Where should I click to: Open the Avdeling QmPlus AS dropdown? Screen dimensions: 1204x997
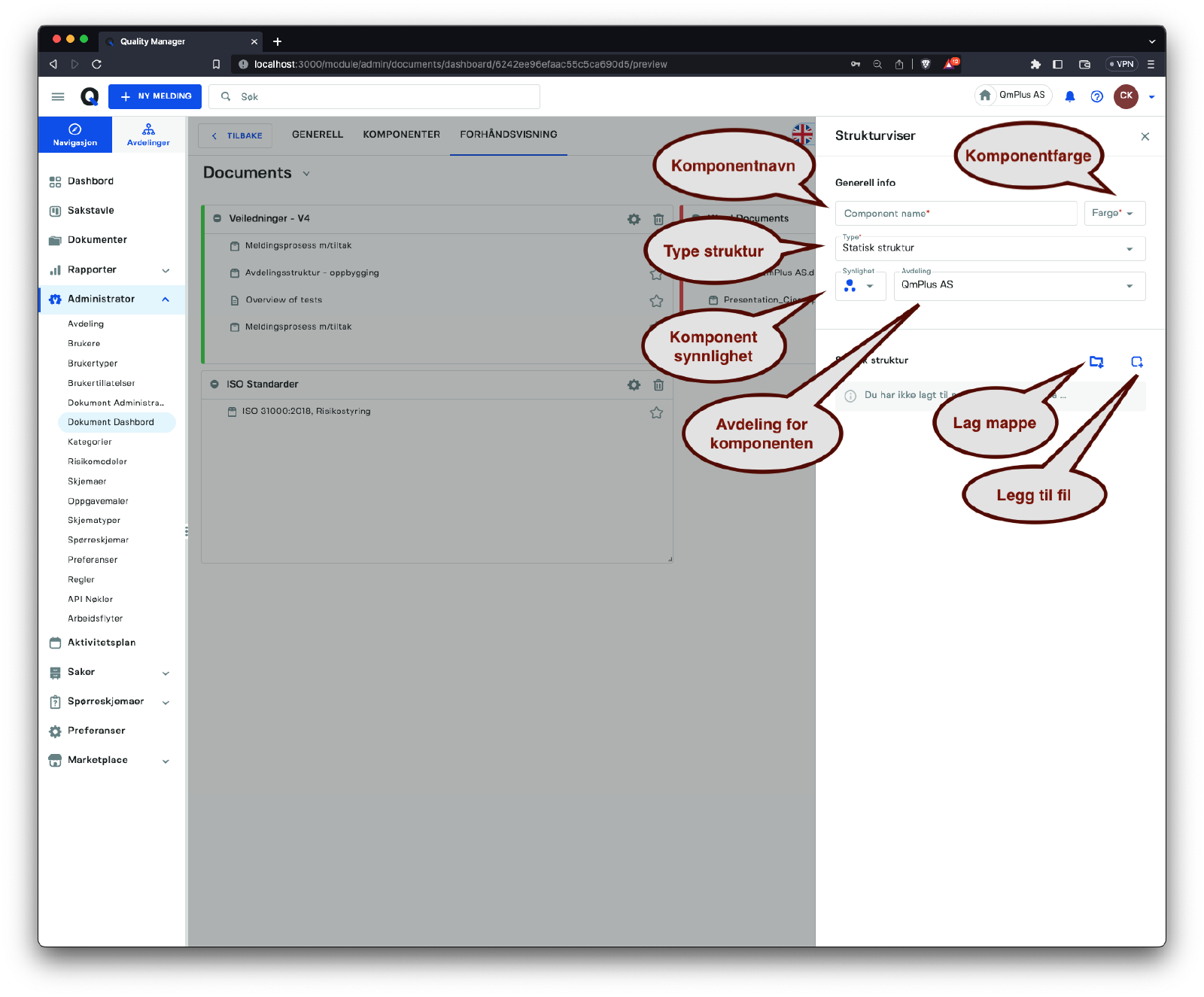point(1019,286)
